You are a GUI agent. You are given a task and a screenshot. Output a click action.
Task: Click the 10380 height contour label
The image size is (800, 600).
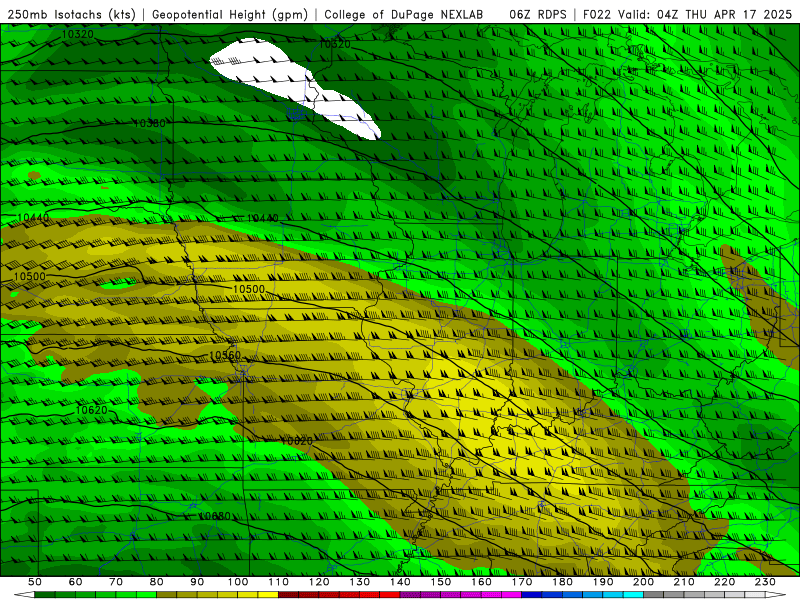tap(149, 123)
